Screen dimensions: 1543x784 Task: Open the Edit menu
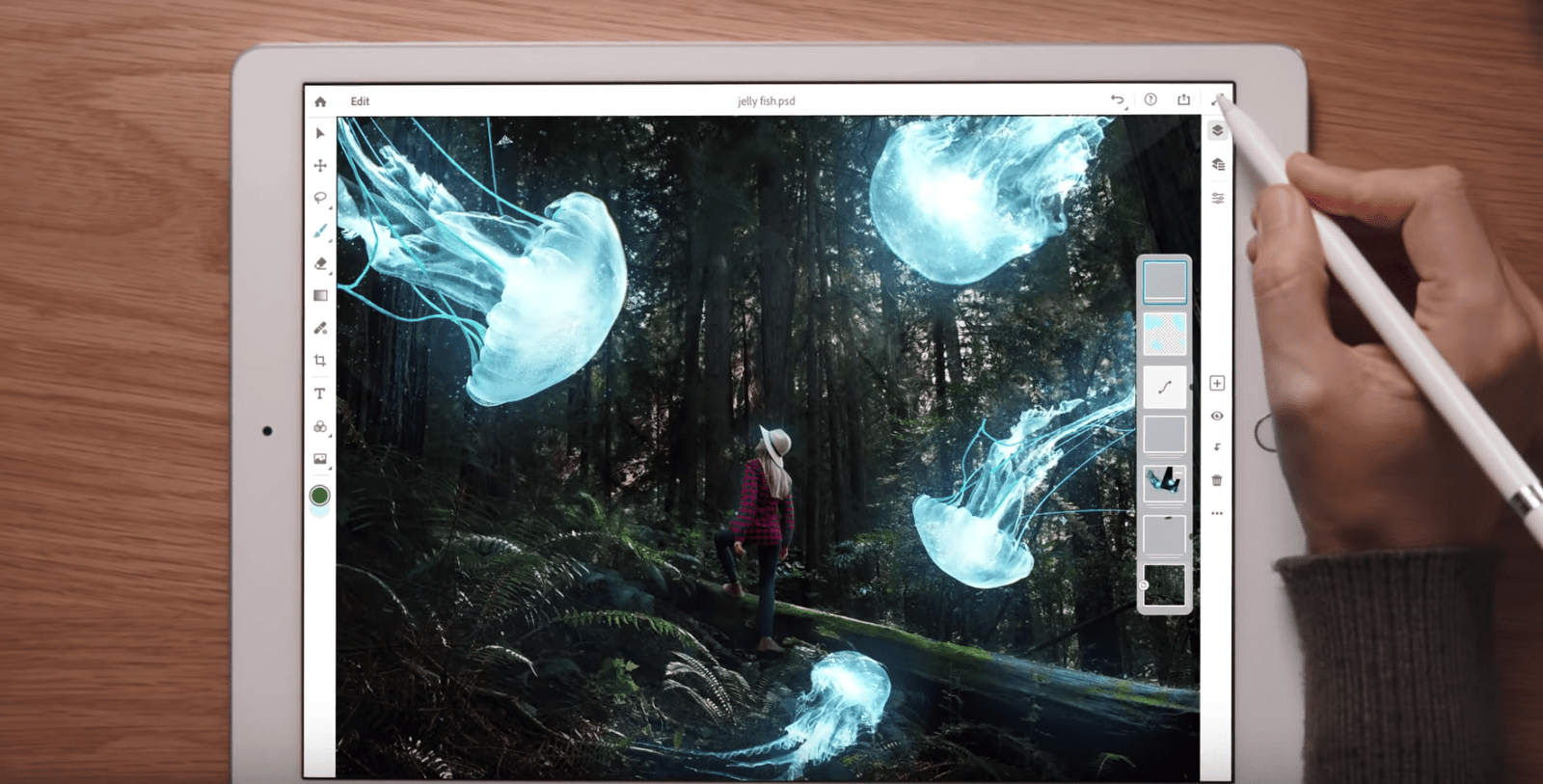point(360,101)
